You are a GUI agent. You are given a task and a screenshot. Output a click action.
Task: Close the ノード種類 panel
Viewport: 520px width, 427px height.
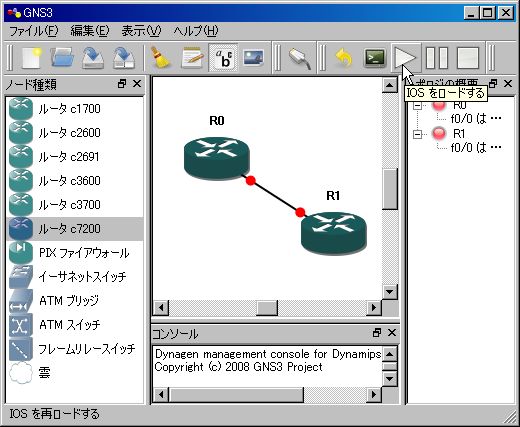pos(137,84)
